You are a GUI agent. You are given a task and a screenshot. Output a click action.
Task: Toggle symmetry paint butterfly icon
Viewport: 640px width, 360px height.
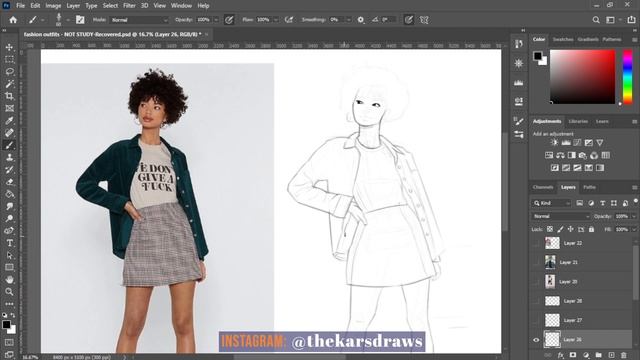(424, 20)
